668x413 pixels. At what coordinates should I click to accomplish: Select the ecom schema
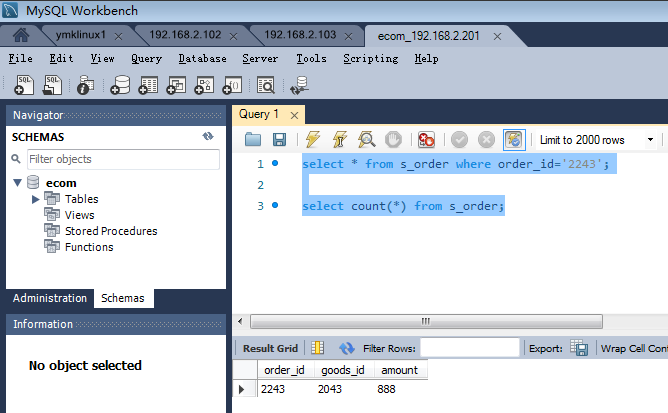(x=61, y=183)
